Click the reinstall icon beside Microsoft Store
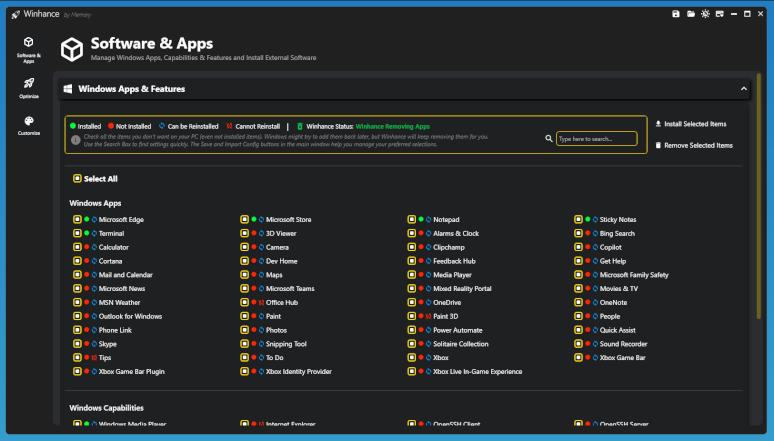 point(261,219)
